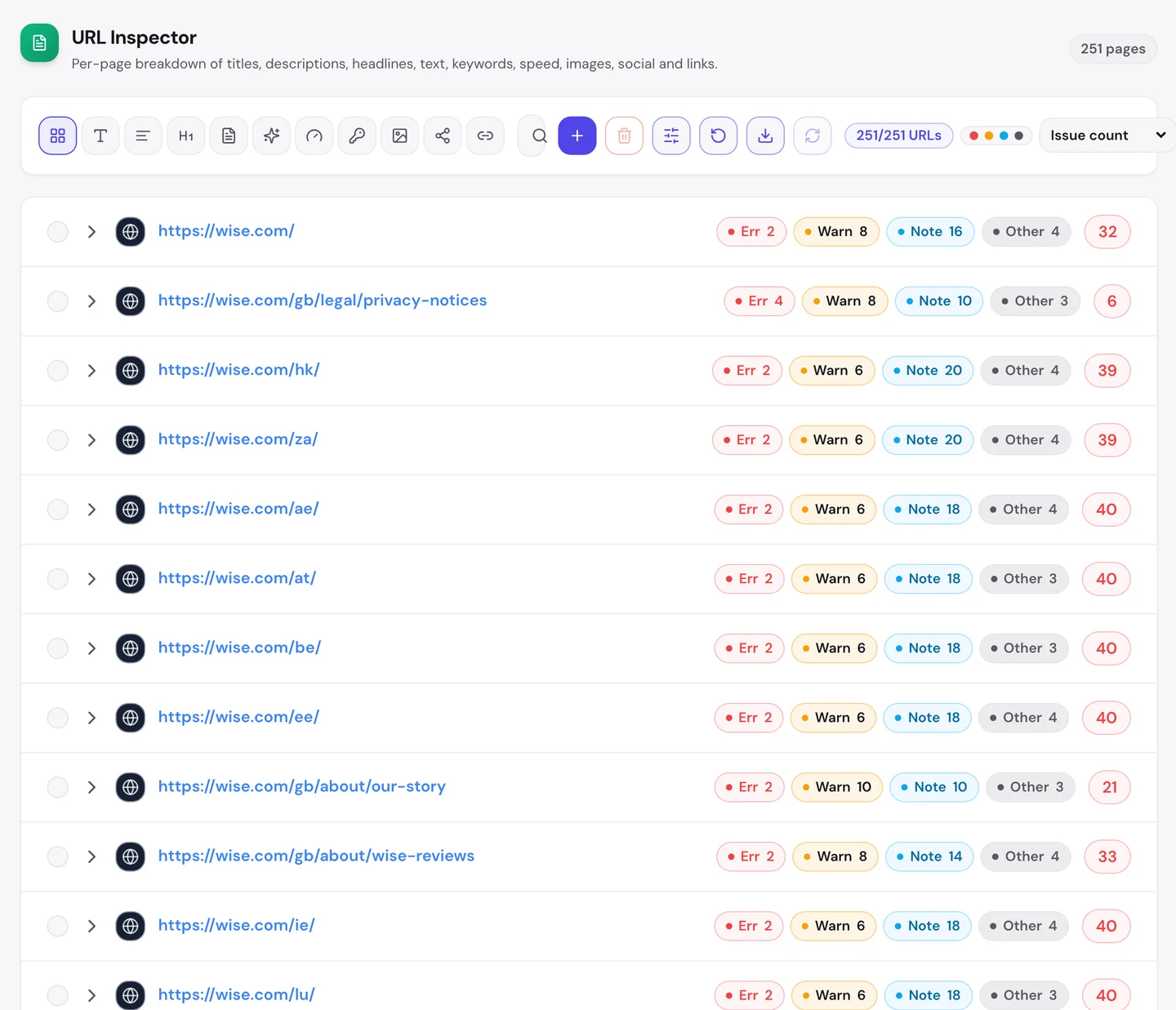Viewport: 1176px width, 1010px height.
Task: Click the Note 16 badge on wise.com row
Action: coord(930,232)
